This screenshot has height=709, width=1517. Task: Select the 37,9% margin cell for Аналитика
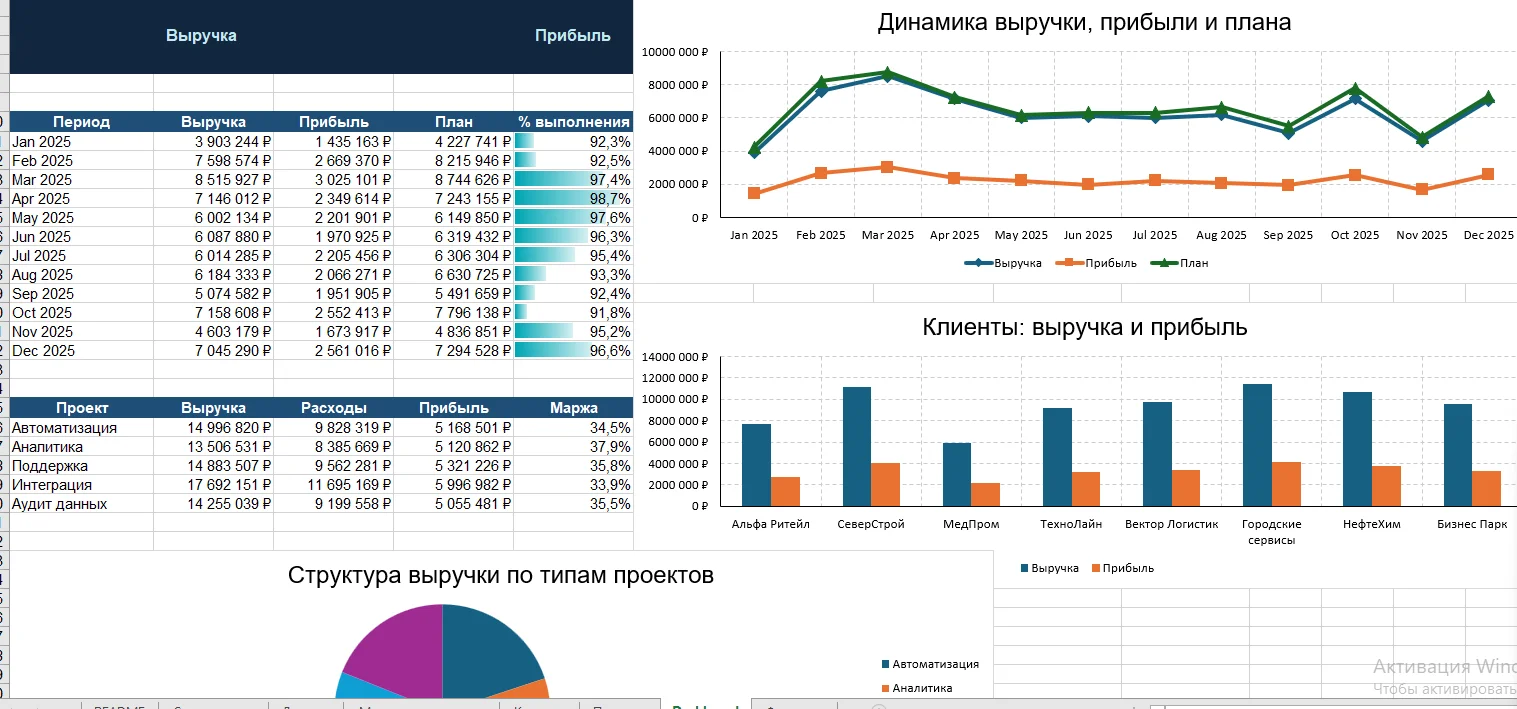574,447
